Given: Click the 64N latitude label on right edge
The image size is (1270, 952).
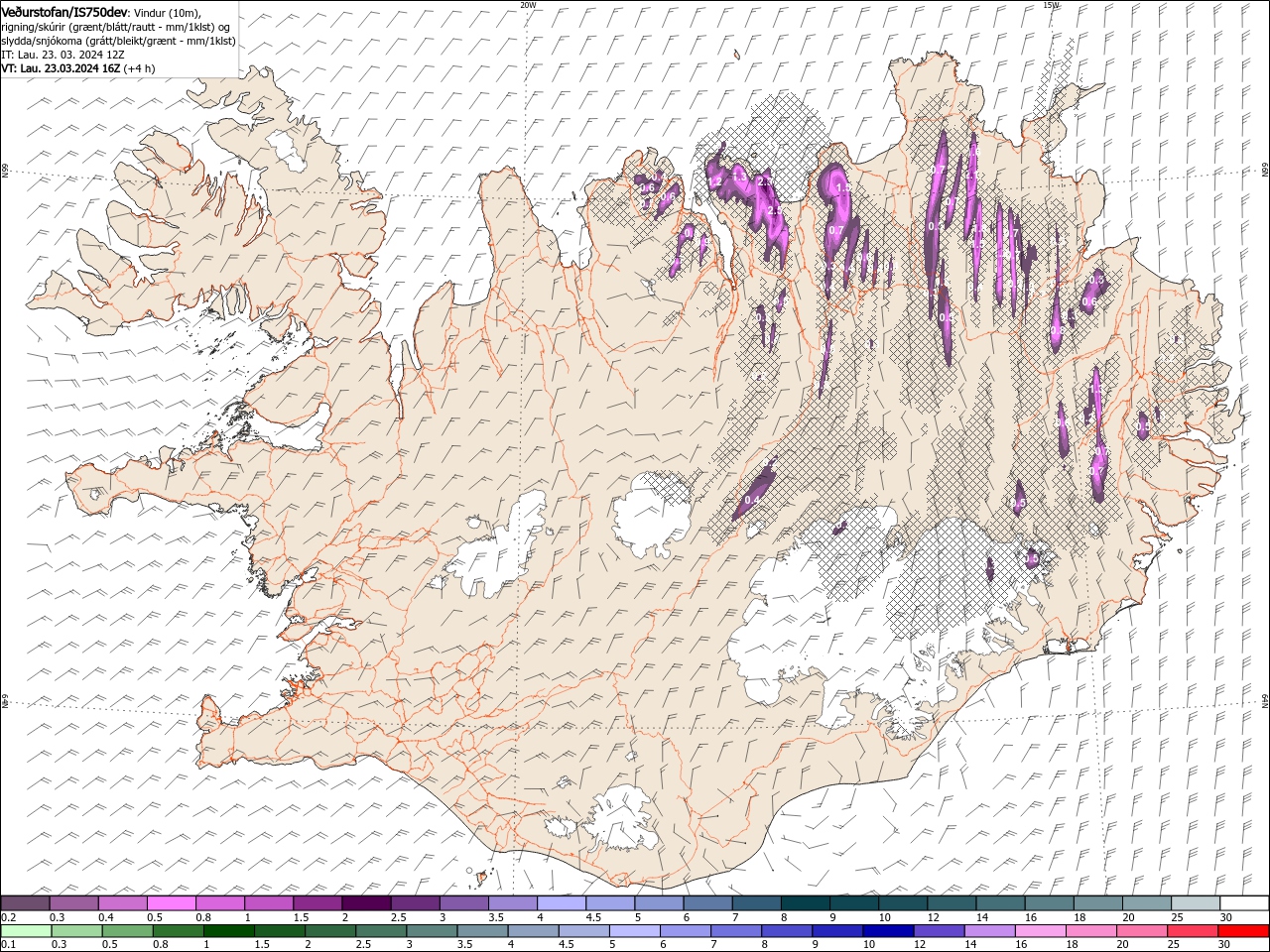Looking at the screenshot, I should coord(1265,700).
